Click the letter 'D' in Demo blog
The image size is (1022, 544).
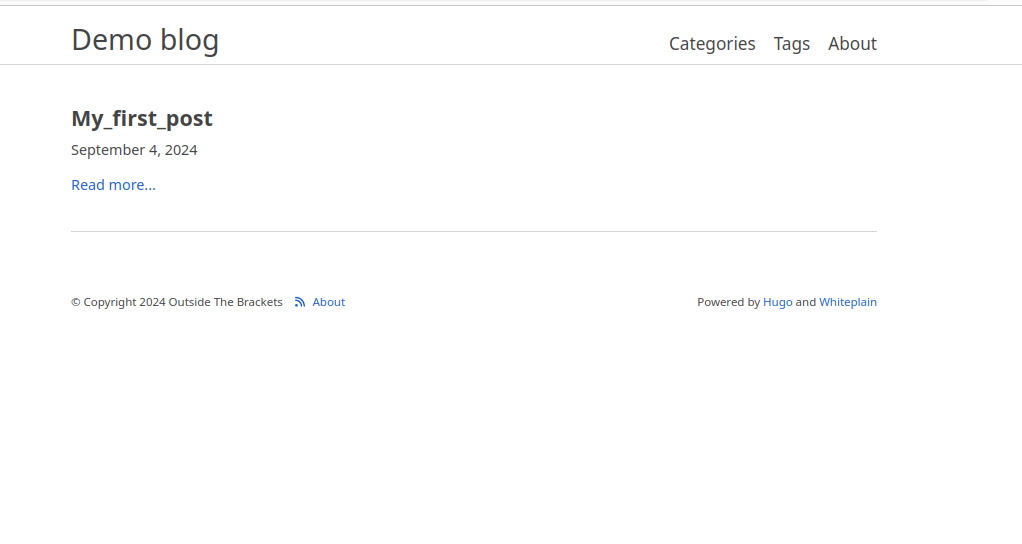pos(83,40)
